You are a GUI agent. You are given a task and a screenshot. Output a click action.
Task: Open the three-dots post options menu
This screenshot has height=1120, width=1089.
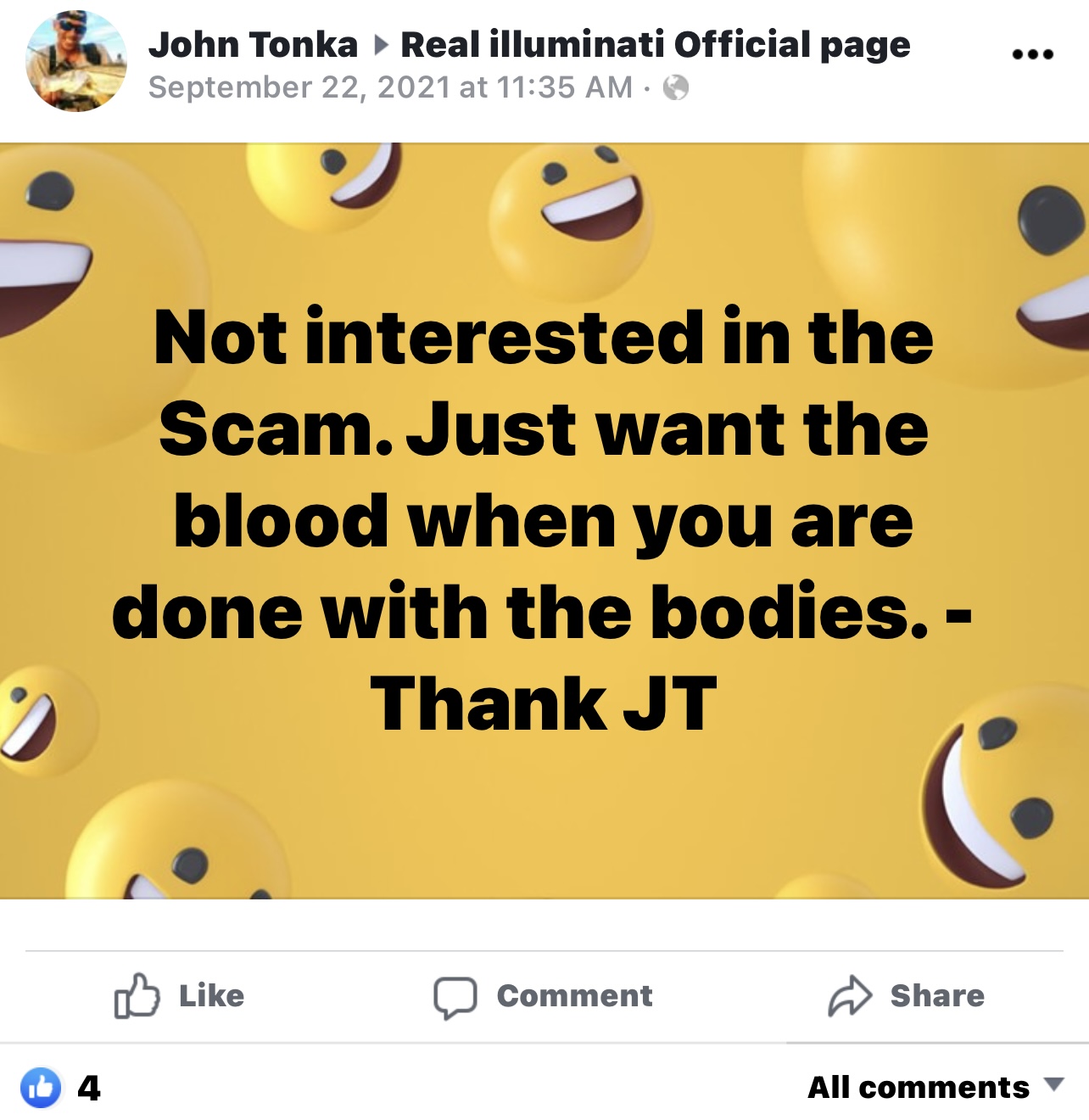[1032, 54]
